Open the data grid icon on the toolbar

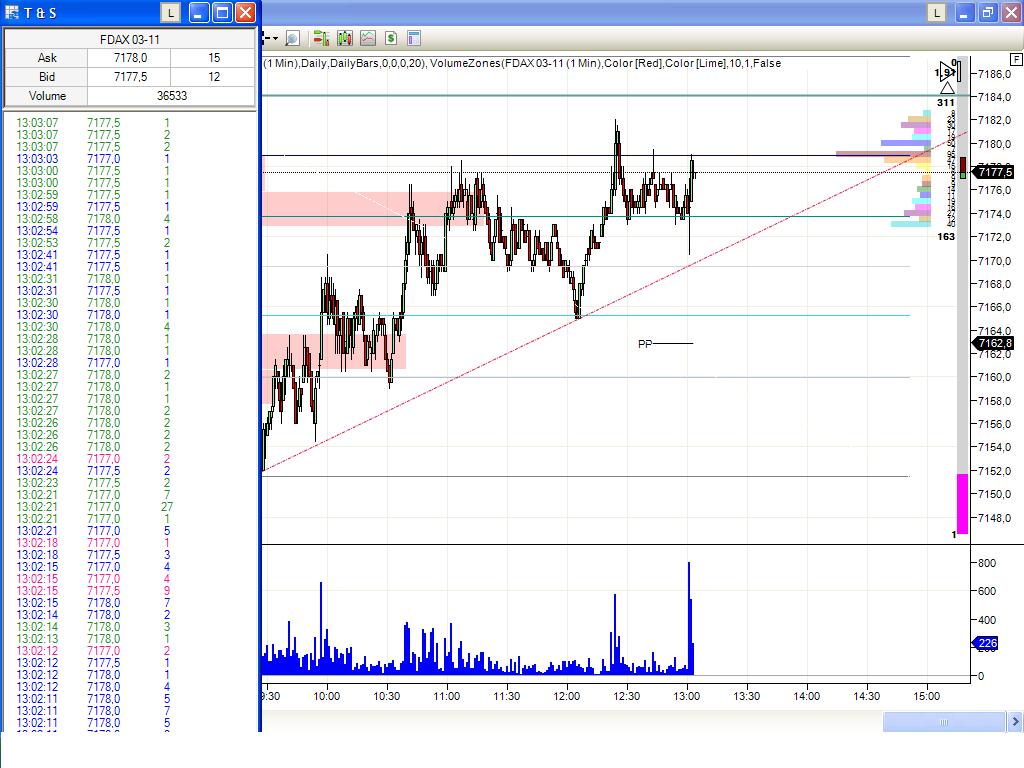[414, 38]
